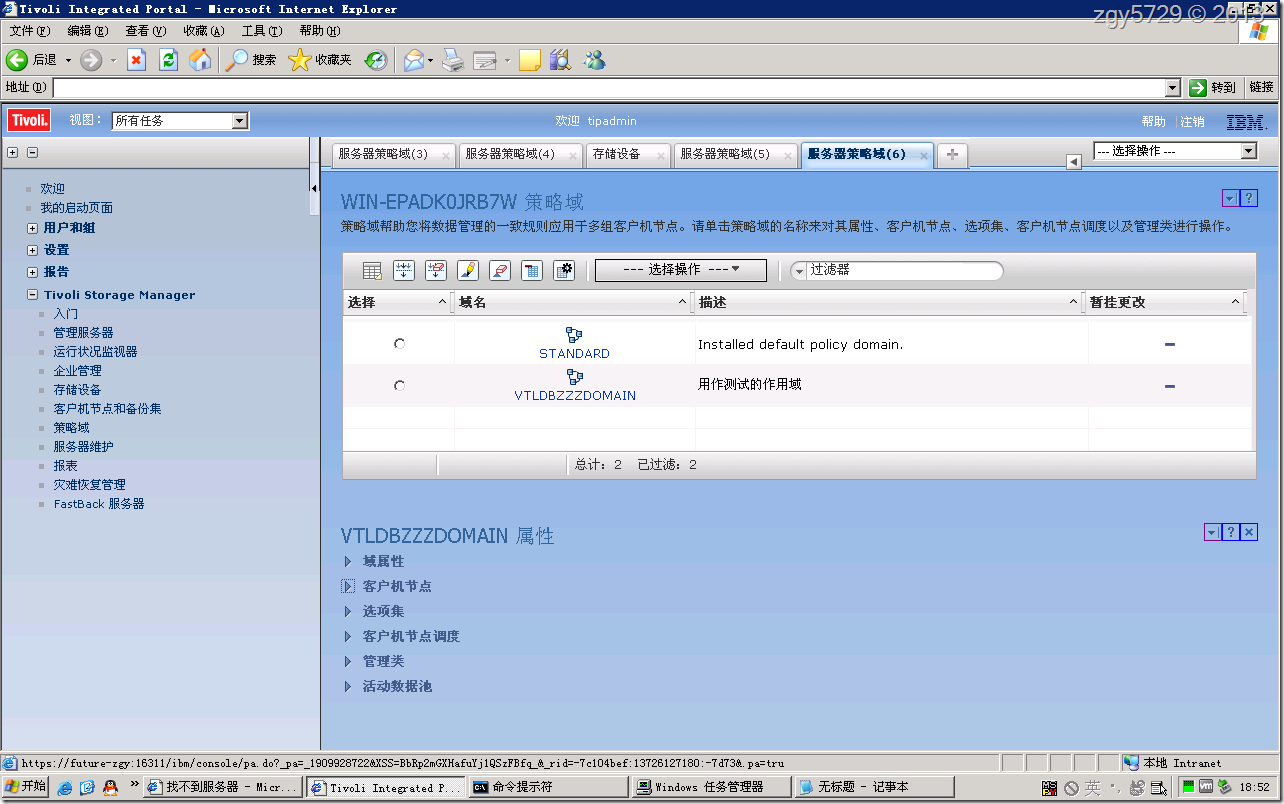Close the VTLDBZZZDOMAIN 属性 portlet with X icon
The image size is (1284, 804).
(x=1249, y=532)
